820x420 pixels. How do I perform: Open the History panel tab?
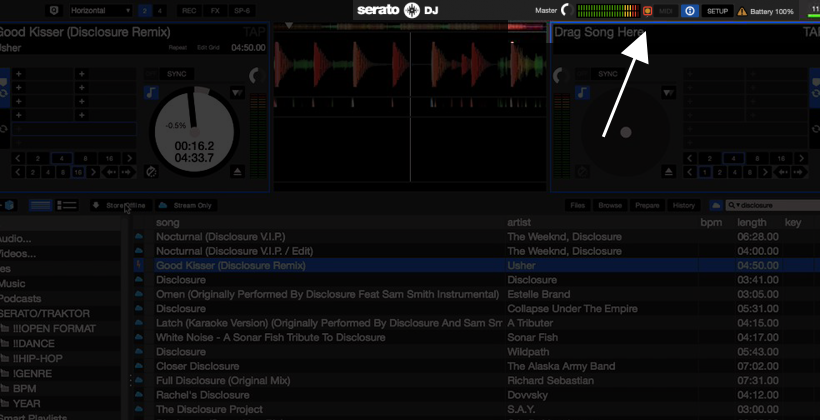(x=684, y=206)
